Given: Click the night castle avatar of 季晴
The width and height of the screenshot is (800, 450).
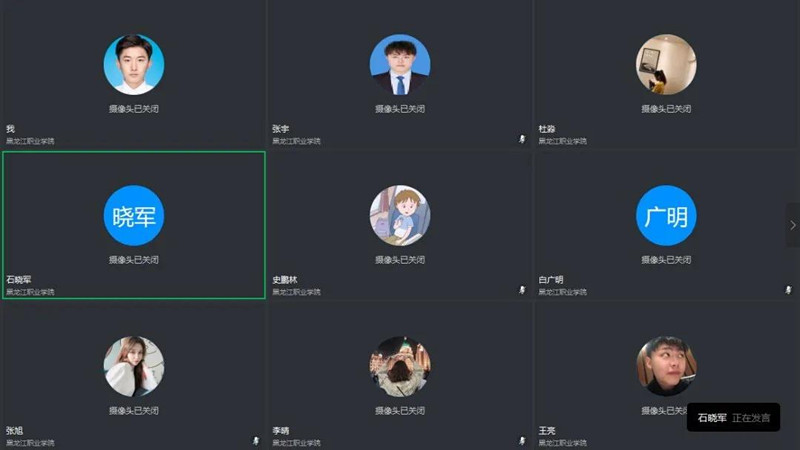Looking at the screenshot, I should coord(400,366).
